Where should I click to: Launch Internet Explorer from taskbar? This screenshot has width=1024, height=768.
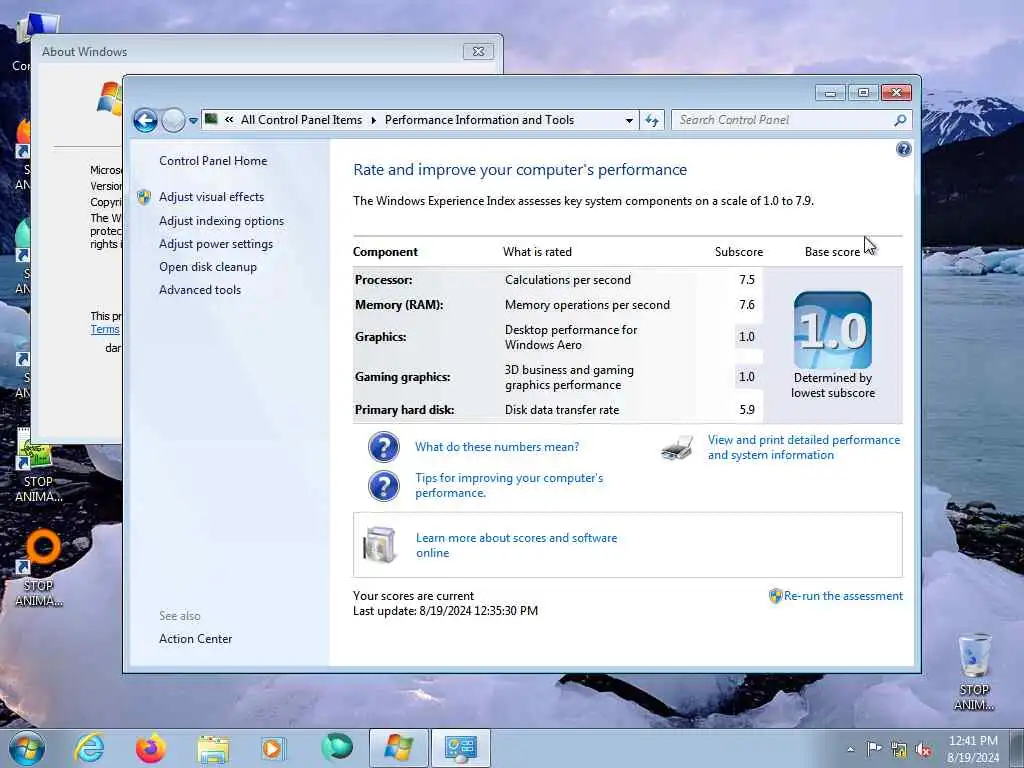(x=89, y=748)
